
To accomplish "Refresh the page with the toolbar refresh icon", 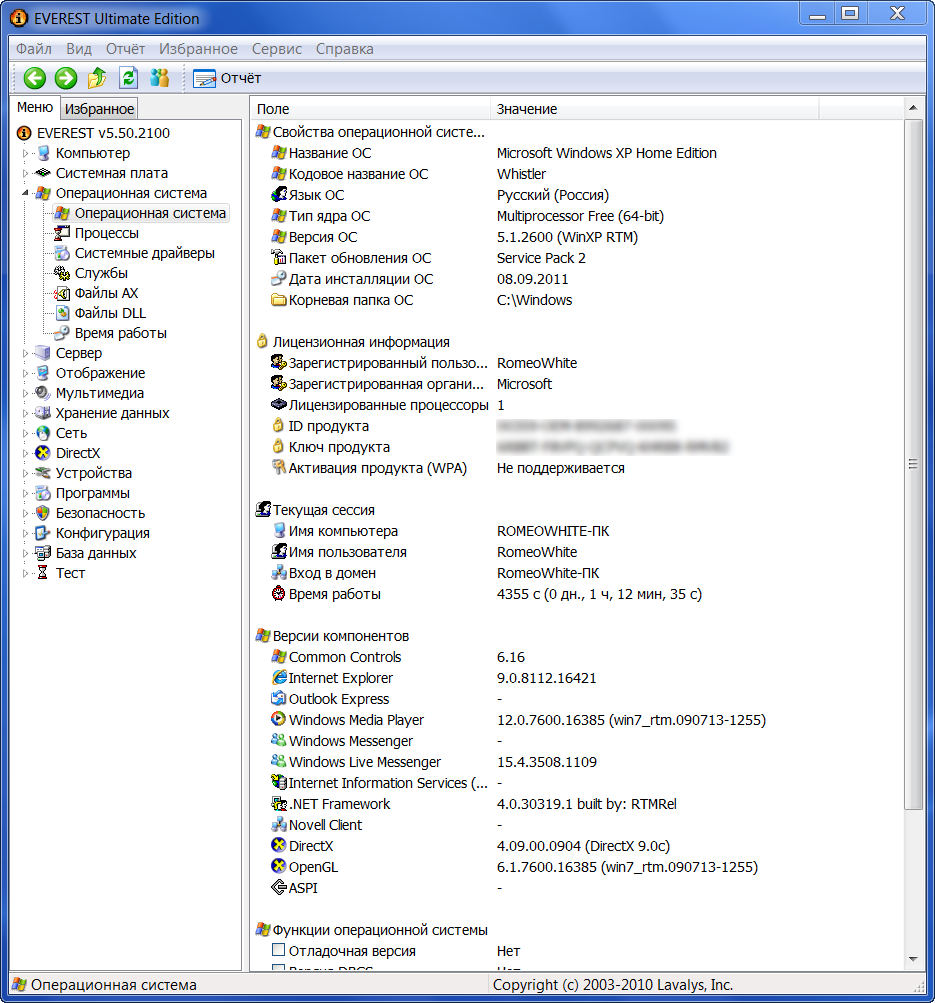I will (129, 78).
